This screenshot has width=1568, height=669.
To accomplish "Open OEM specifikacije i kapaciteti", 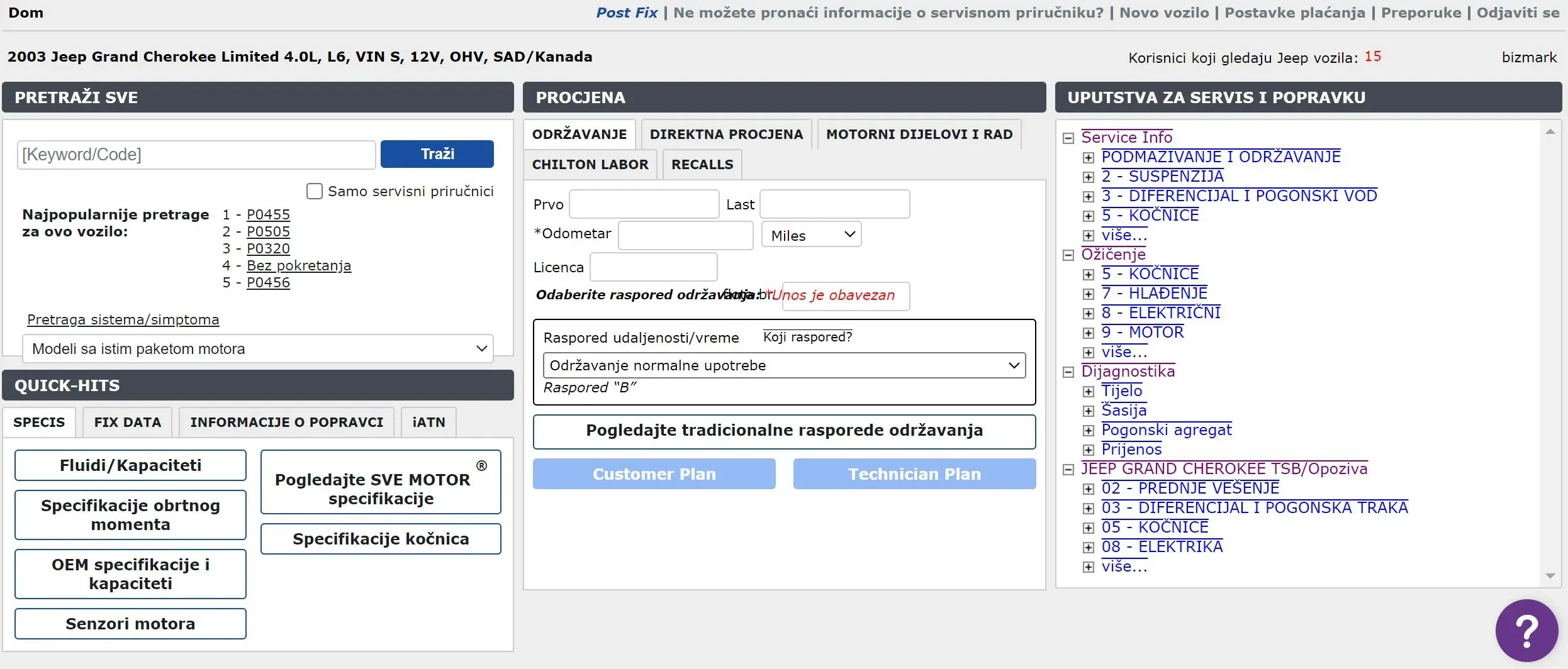I will [130, 574].
